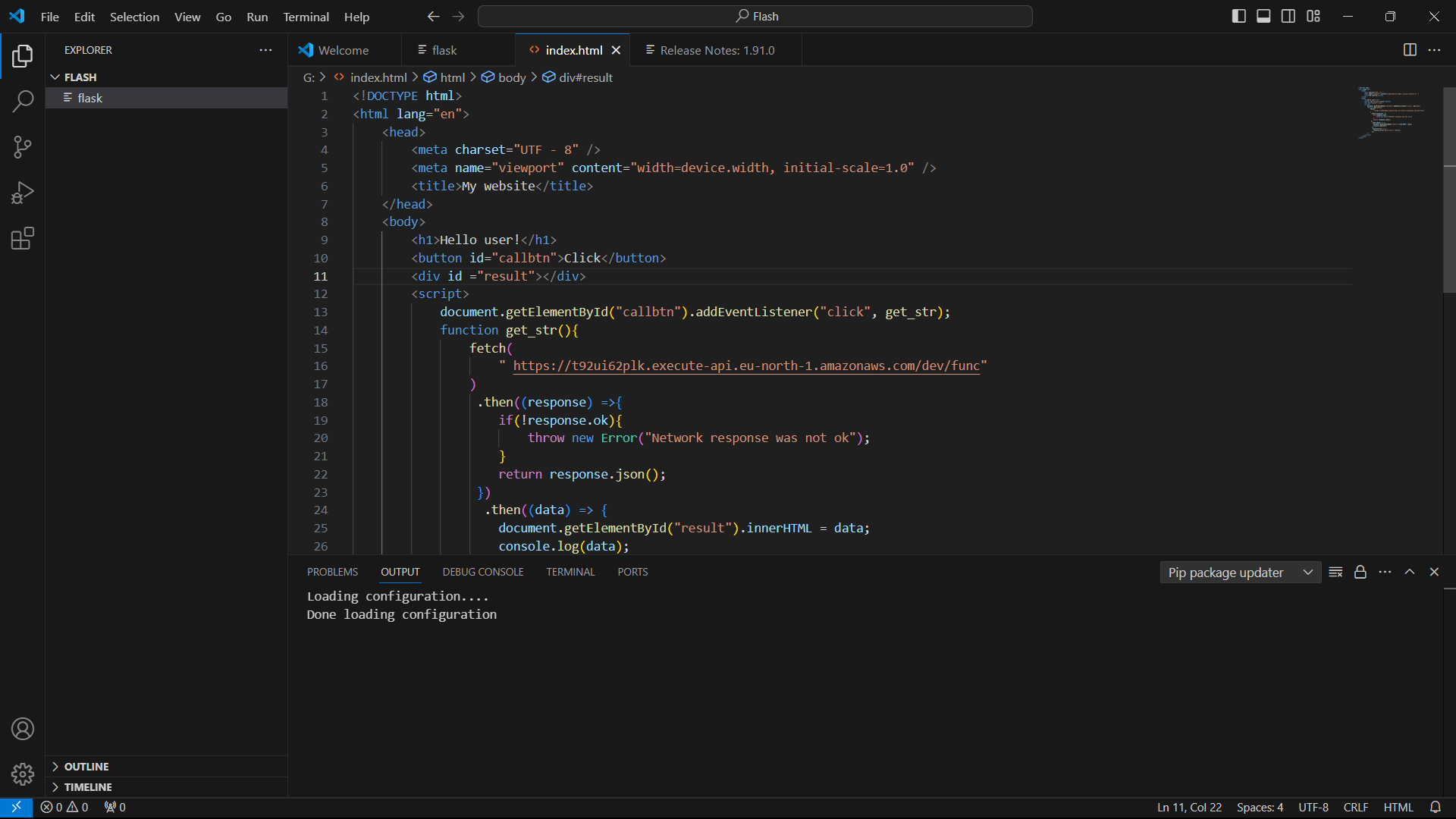Open the Accounts menu icon

tap(23, 729)
